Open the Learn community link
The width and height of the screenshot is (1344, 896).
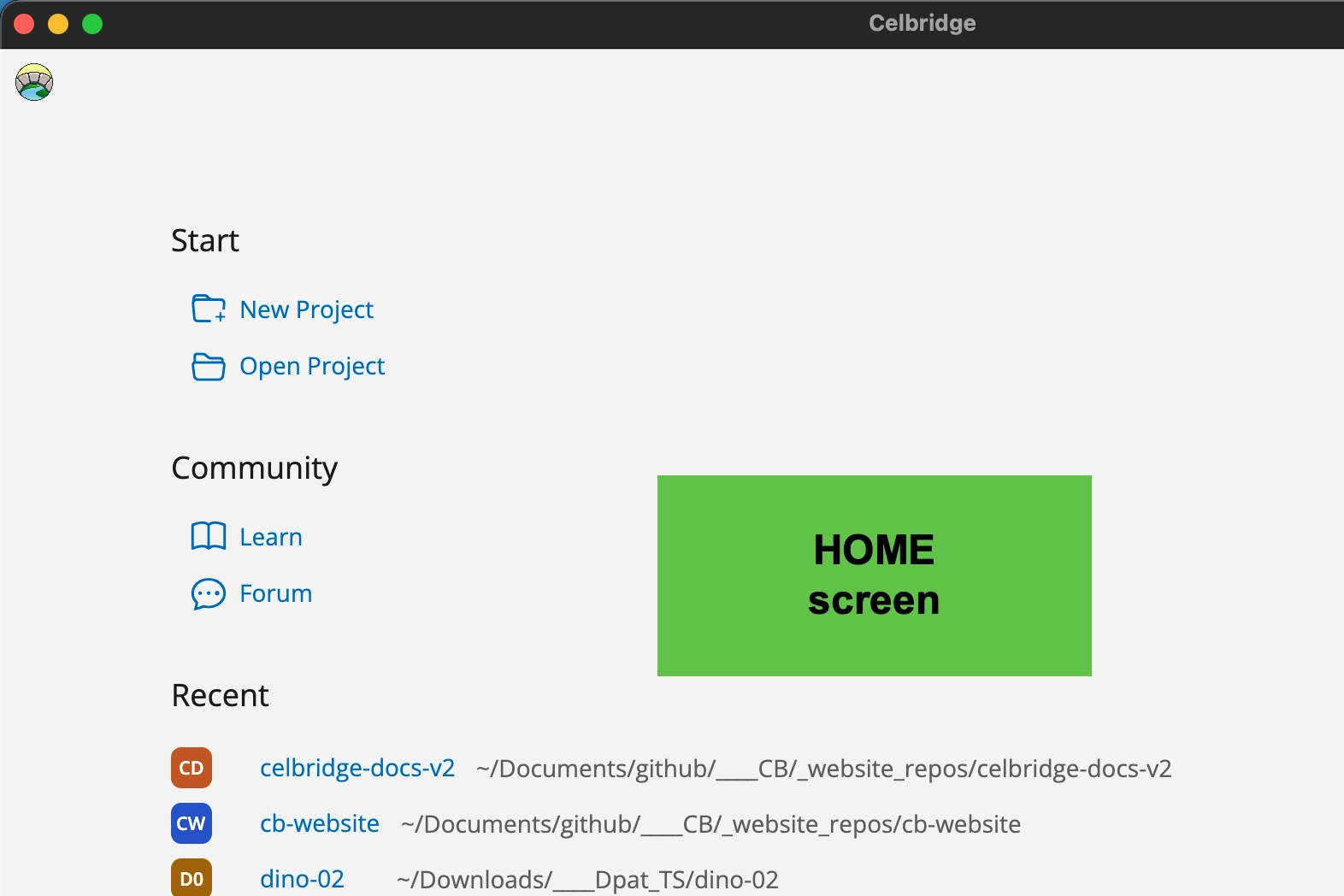[271, 537]
